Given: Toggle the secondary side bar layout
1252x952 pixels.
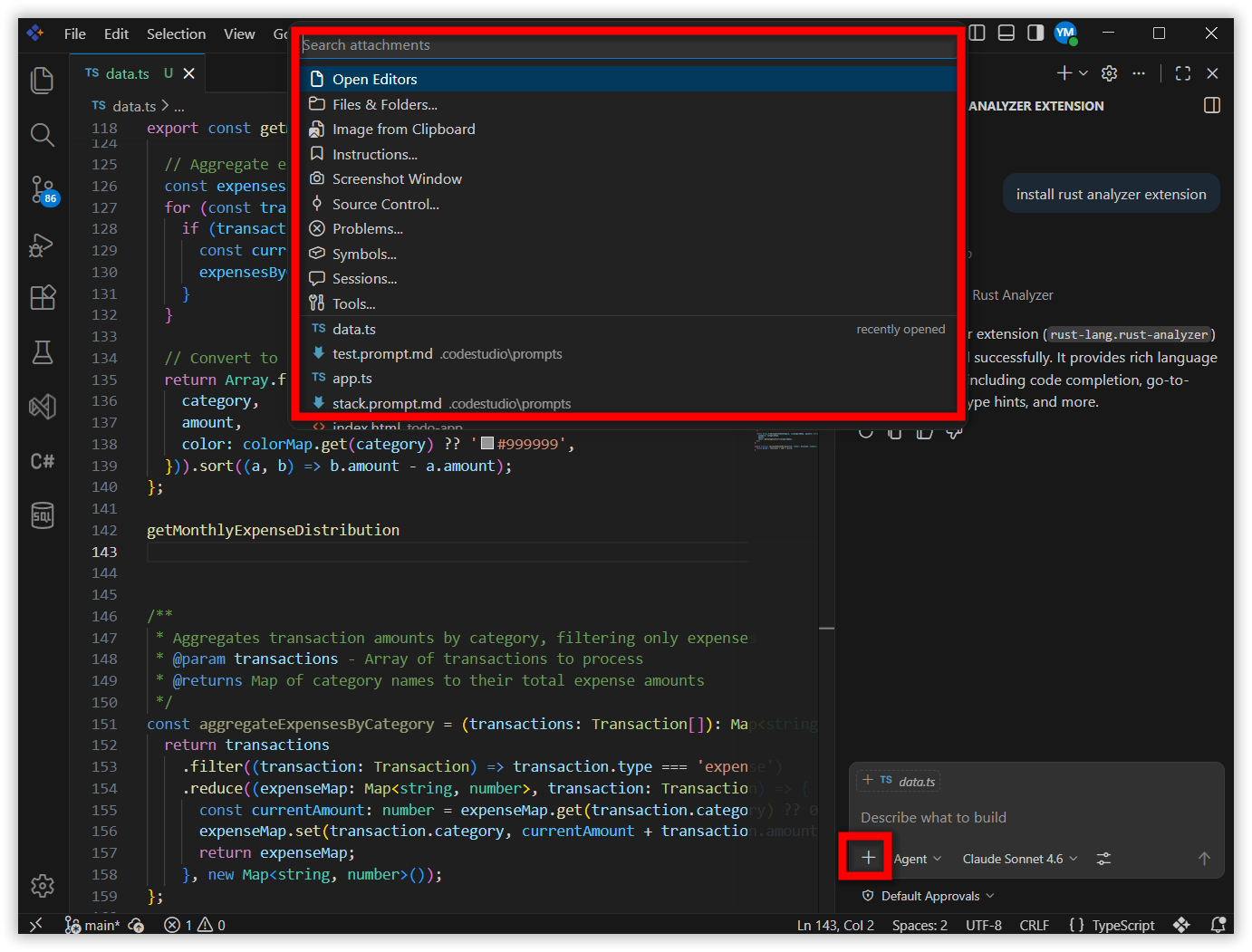Looking at the screenshot, I should [1035, 34].
